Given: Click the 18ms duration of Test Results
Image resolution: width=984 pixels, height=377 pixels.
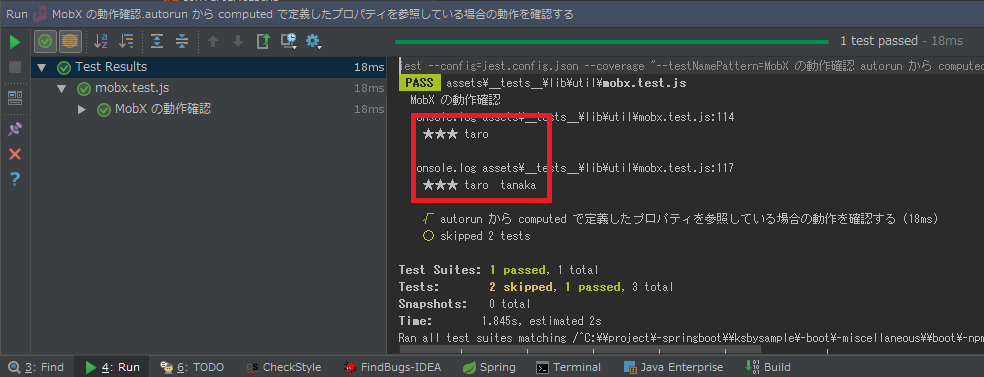Looking at the screenshot, I should point(369,67).
